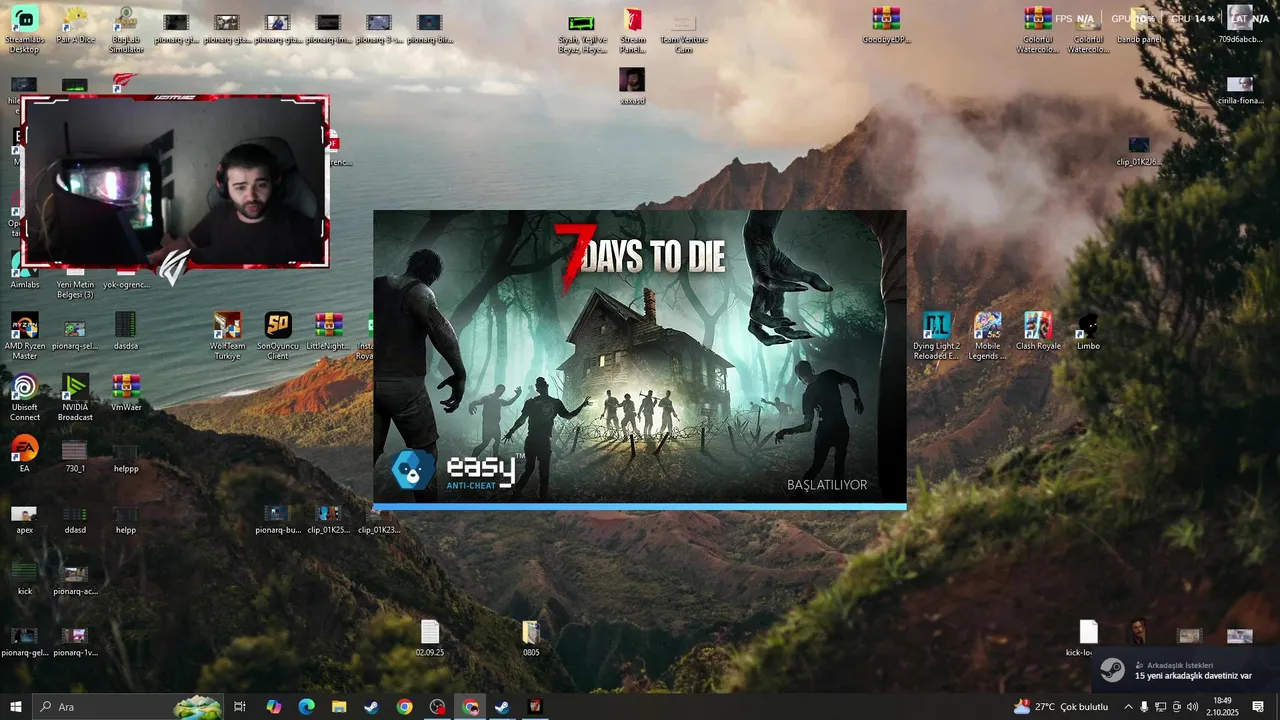Select the pionarq-bir... video file

pyautogui.click(x=430, y=28)
